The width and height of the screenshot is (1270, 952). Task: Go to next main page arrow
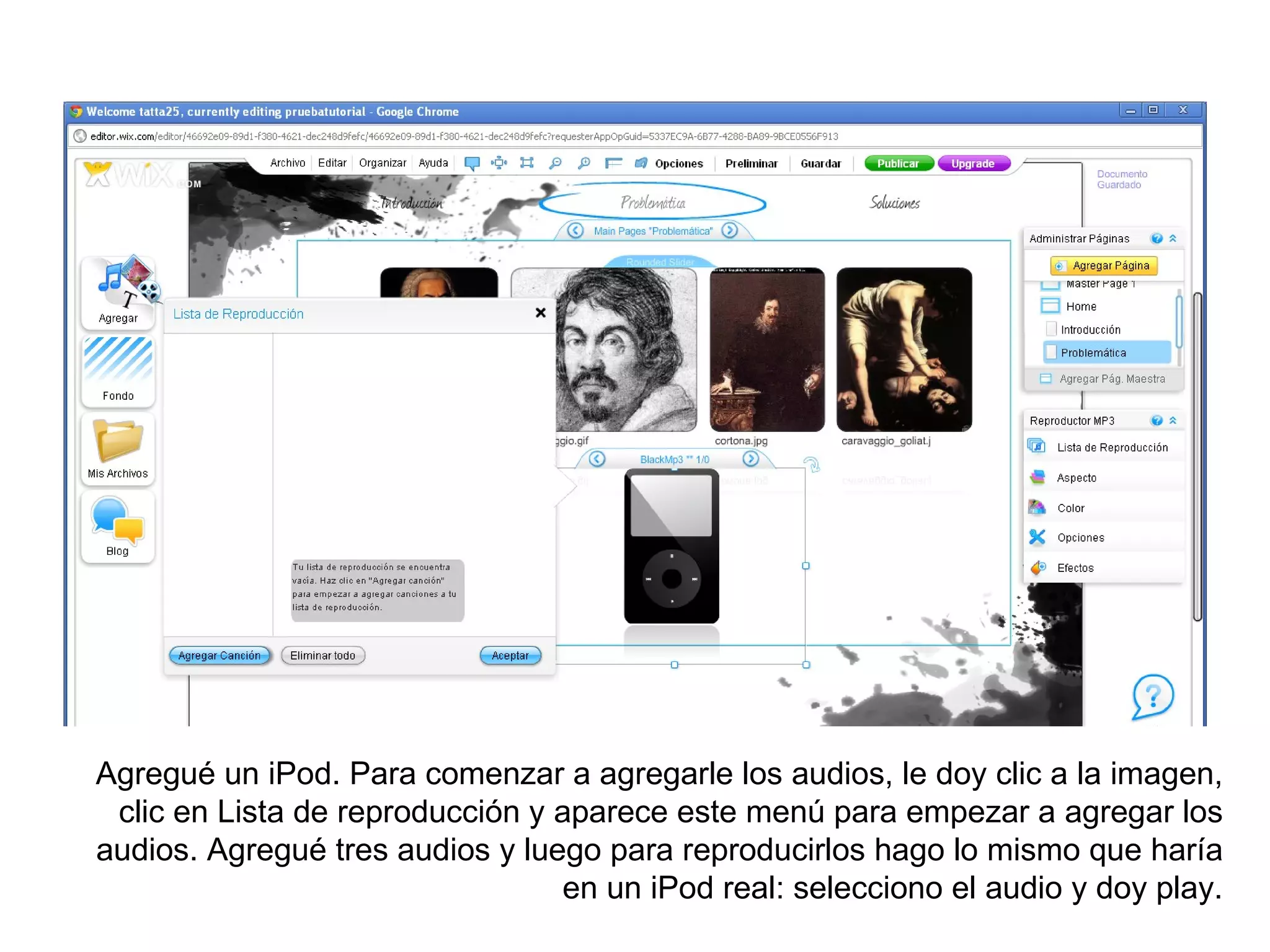click(730, 231)
